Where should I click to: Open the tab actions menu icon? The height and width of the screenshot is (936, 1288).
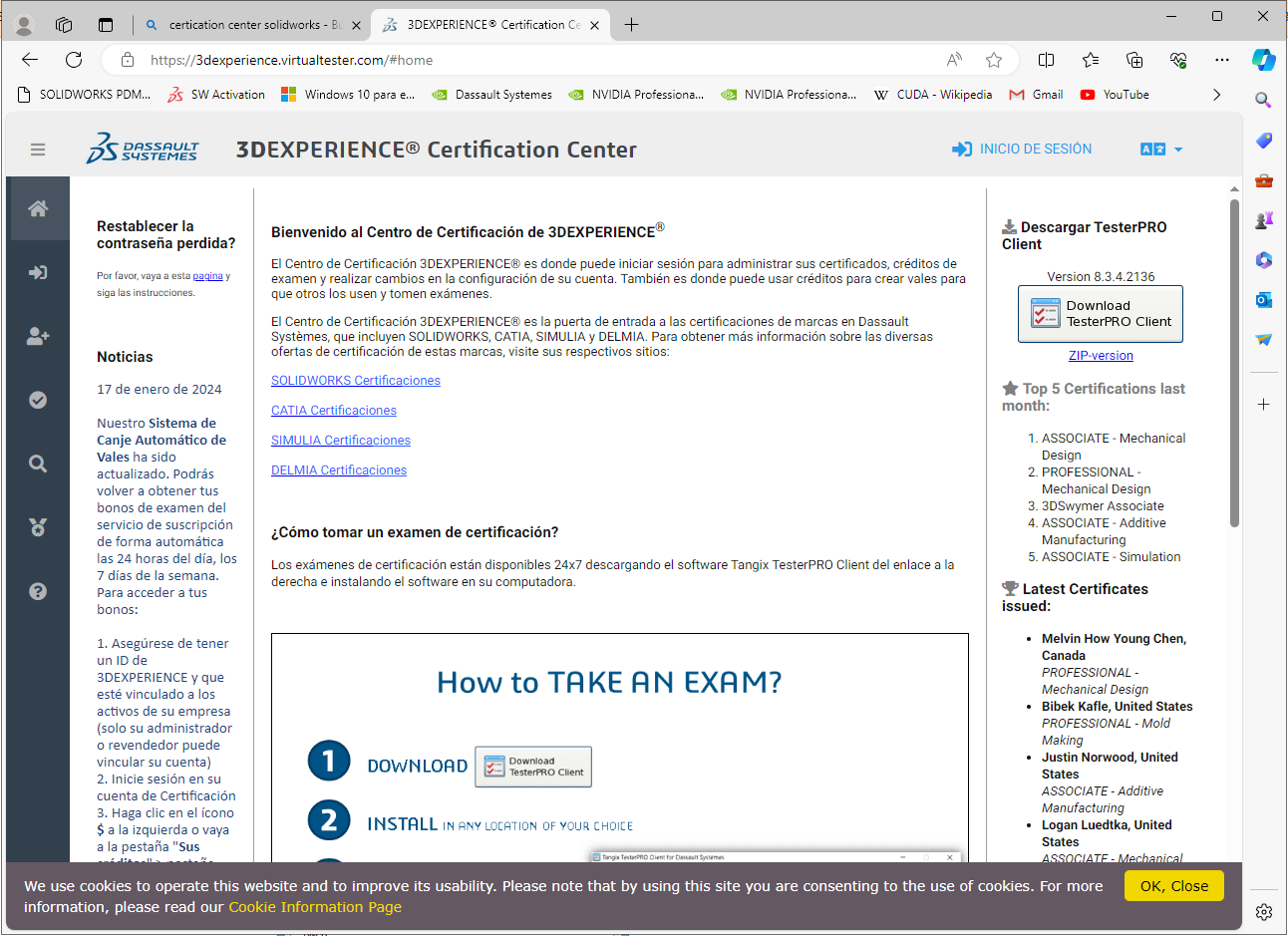[x=106, y=25]
